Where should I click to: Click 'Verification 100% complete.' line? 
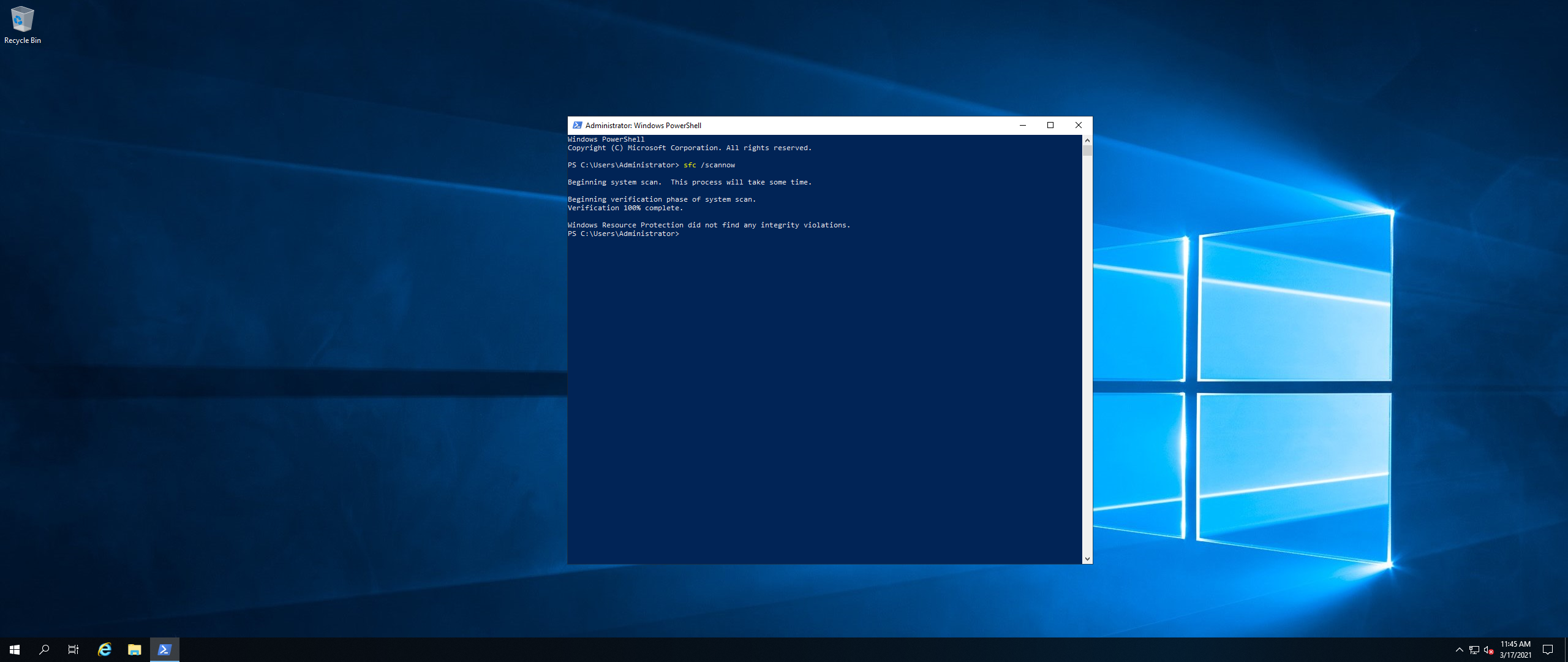tap(625, 208)
